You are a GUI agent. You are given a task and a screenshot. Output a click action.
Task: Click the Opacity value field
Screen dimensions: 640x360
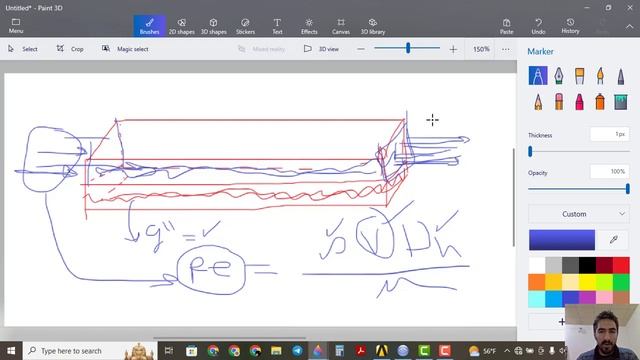point(610,171)
